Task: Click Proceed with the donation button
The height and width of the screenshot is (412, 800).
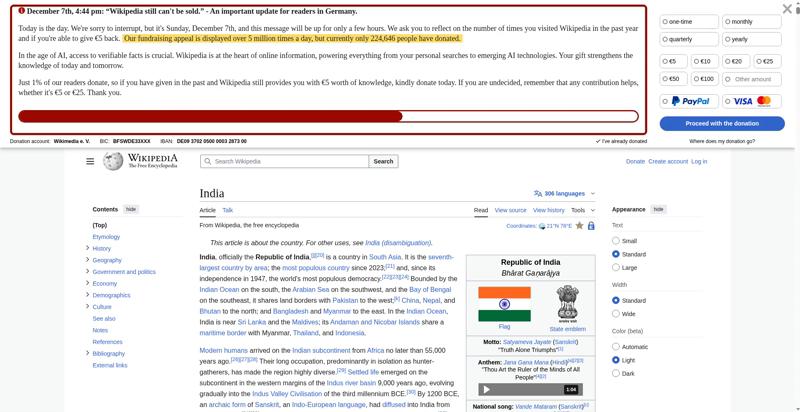Action: (722, 123)
